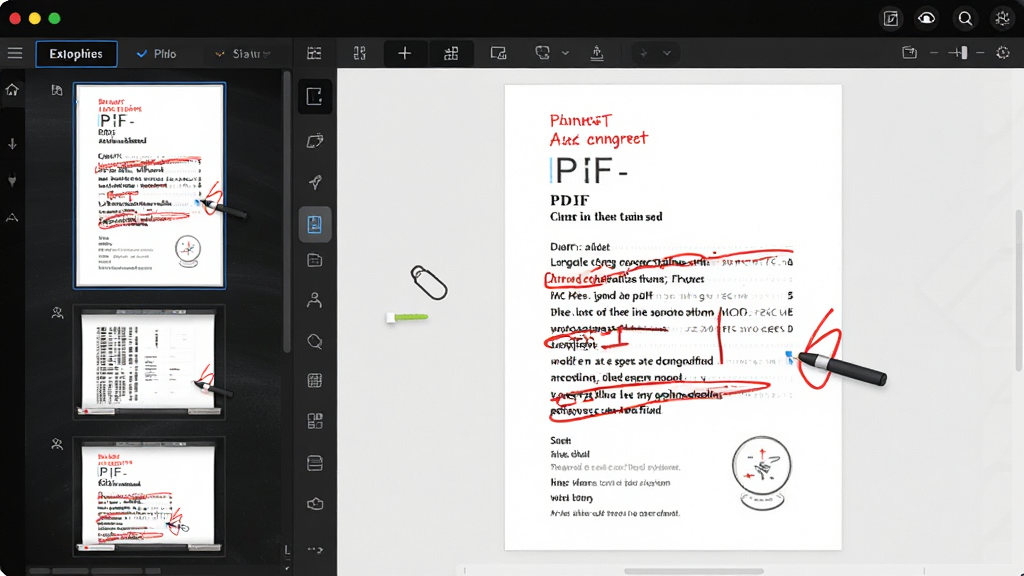Switch to the Plto tab
1024x576 pixels.
[x=157, y=54]
